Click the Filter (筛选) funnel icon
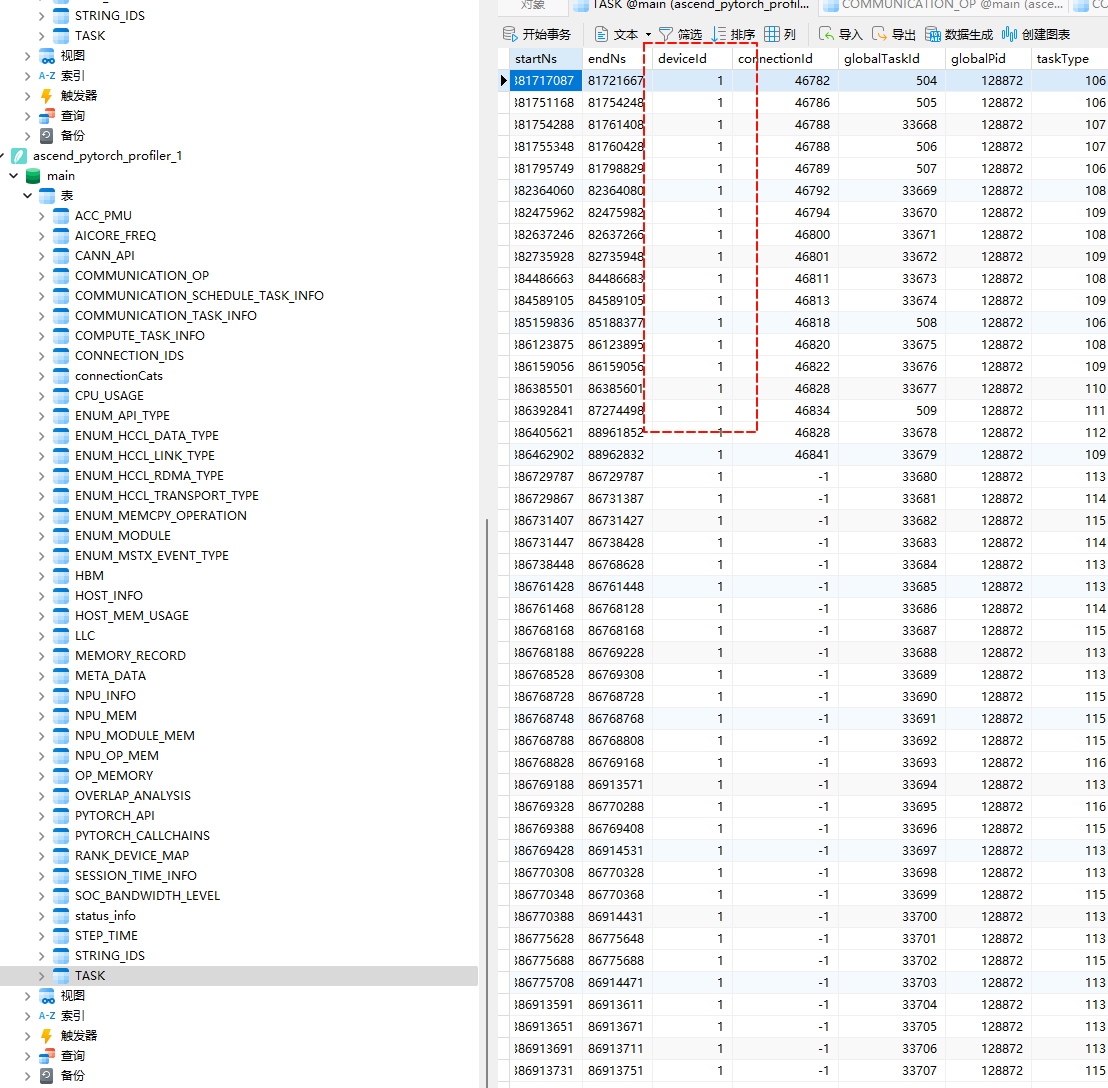Screen dimensions: 1108x1088 [666, 34]
